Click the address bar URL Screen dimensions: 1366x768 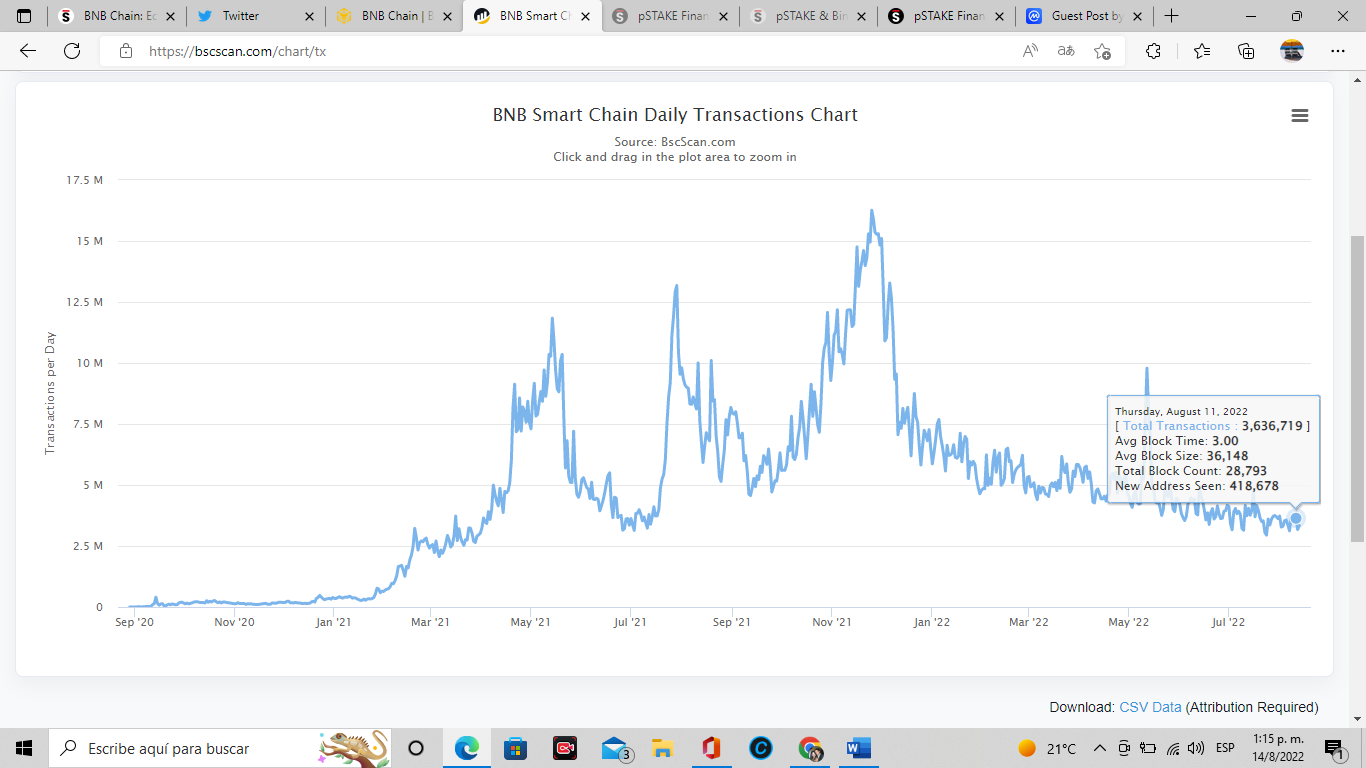[237, 51]
